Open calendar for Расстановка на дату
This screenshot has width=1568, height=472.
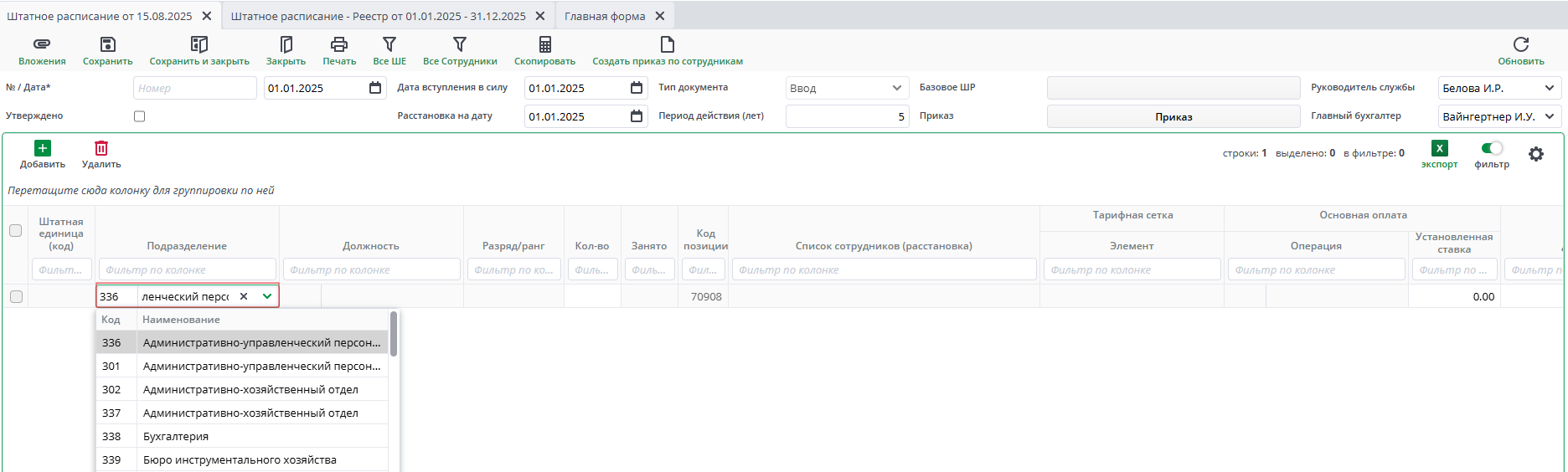(637, 116)
